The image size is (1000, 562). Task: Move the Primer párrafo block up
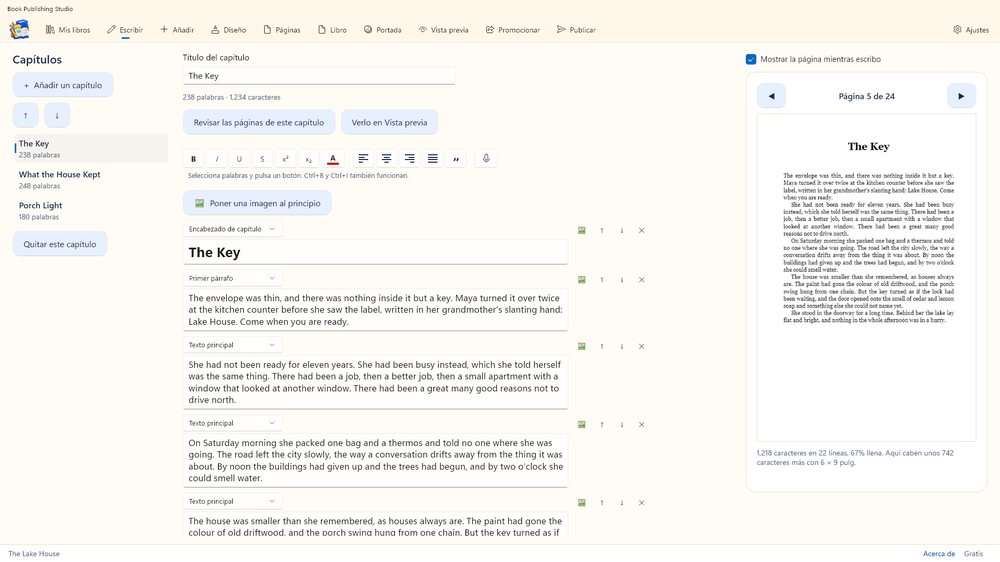601,279
